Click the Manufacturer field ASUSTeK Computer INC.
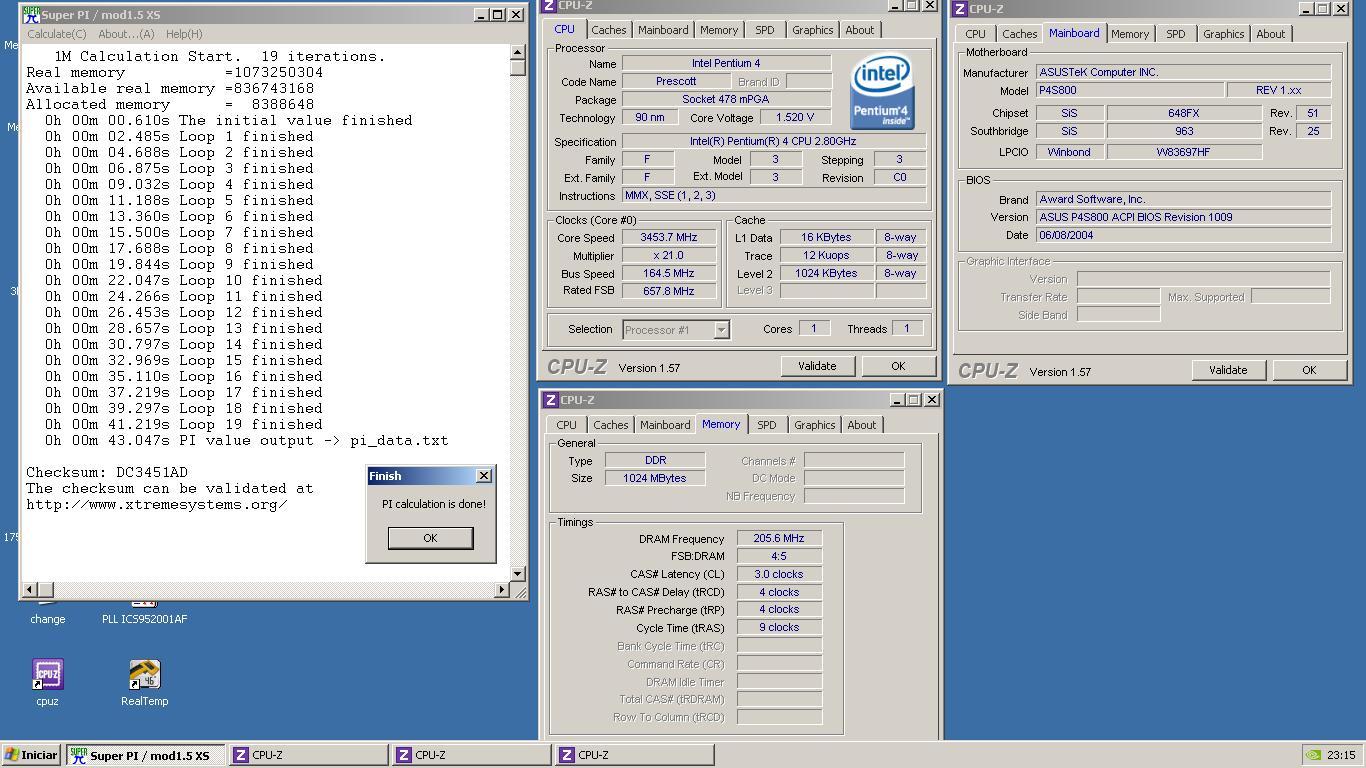Screen dimensions: 1366x768 tap(1183, 73)
